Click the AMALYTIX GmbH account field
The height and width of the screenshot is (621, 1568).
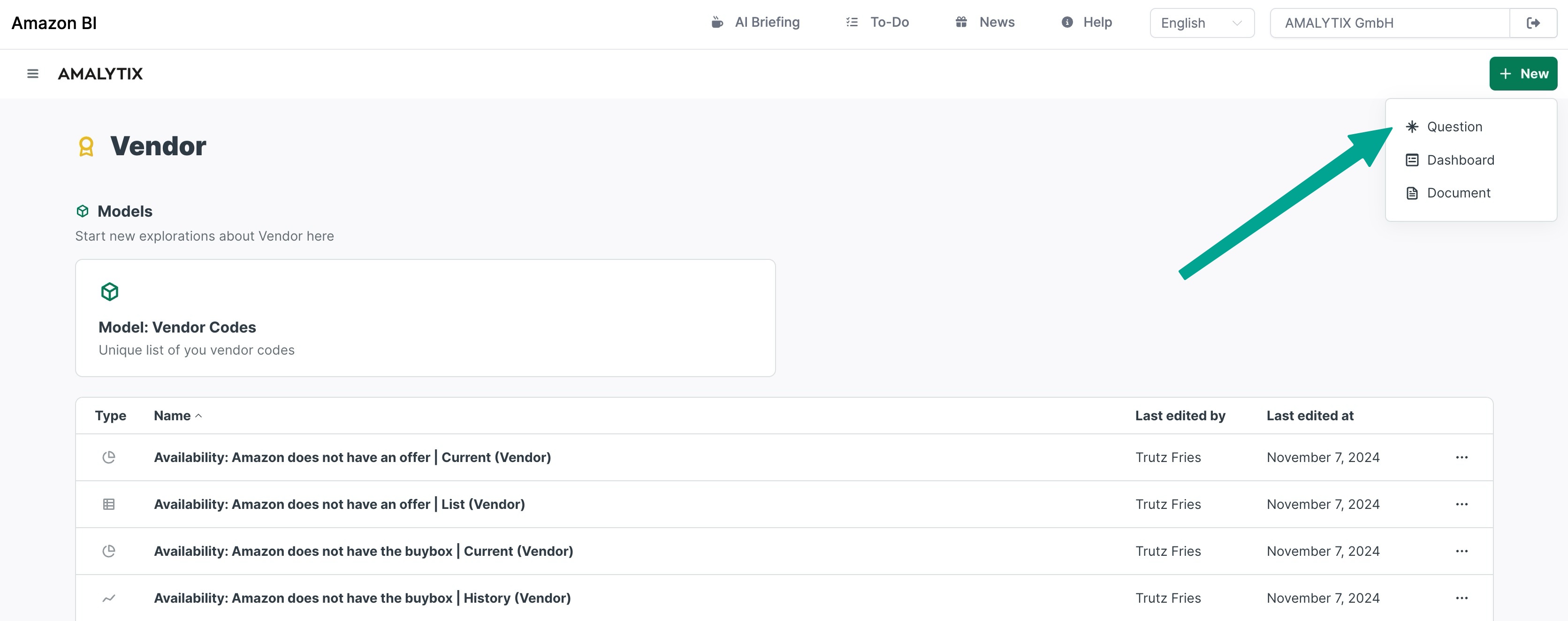click(x=1390, y=23)
